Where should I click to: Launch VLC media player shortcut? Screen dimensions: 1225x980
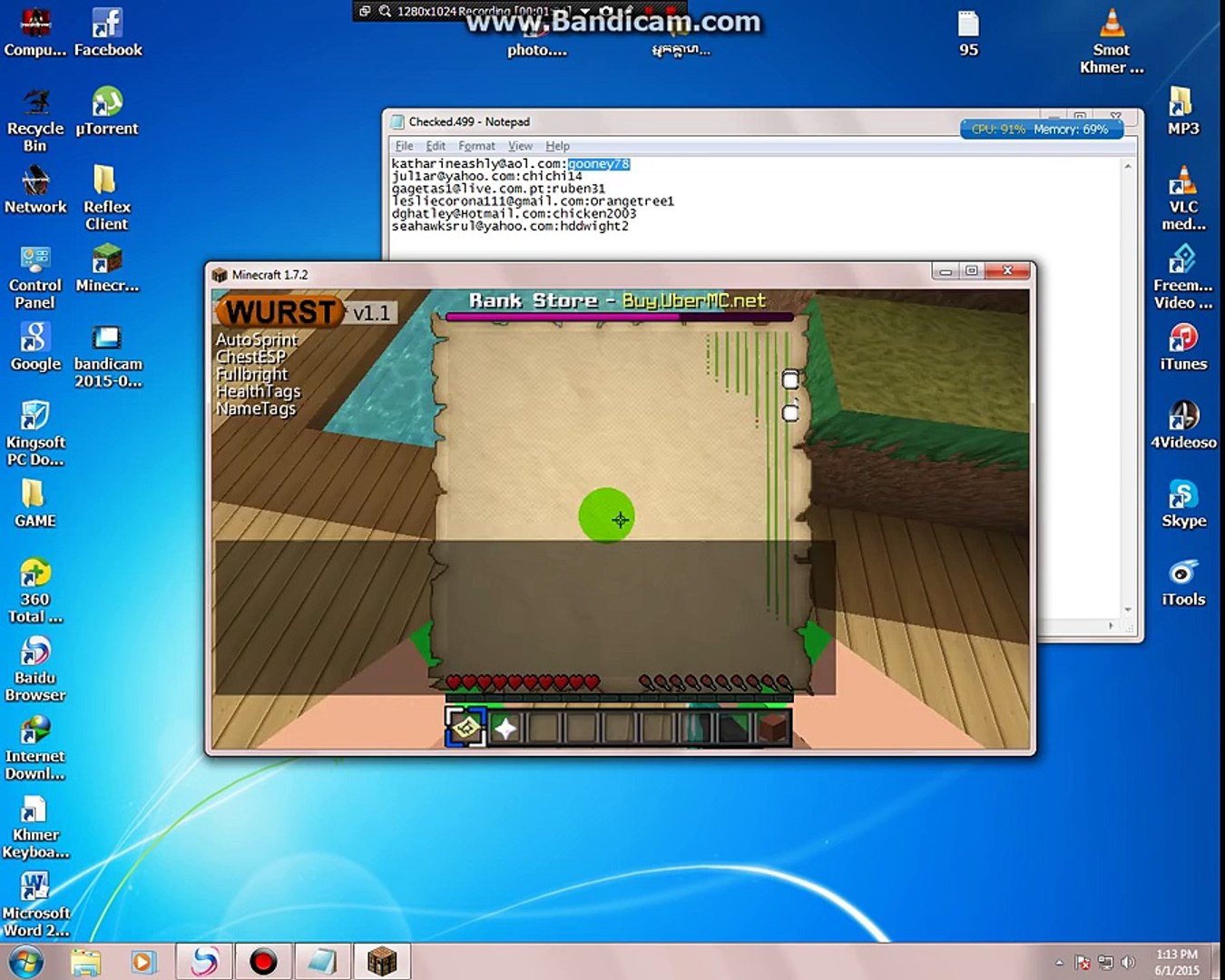point(1183,198)
